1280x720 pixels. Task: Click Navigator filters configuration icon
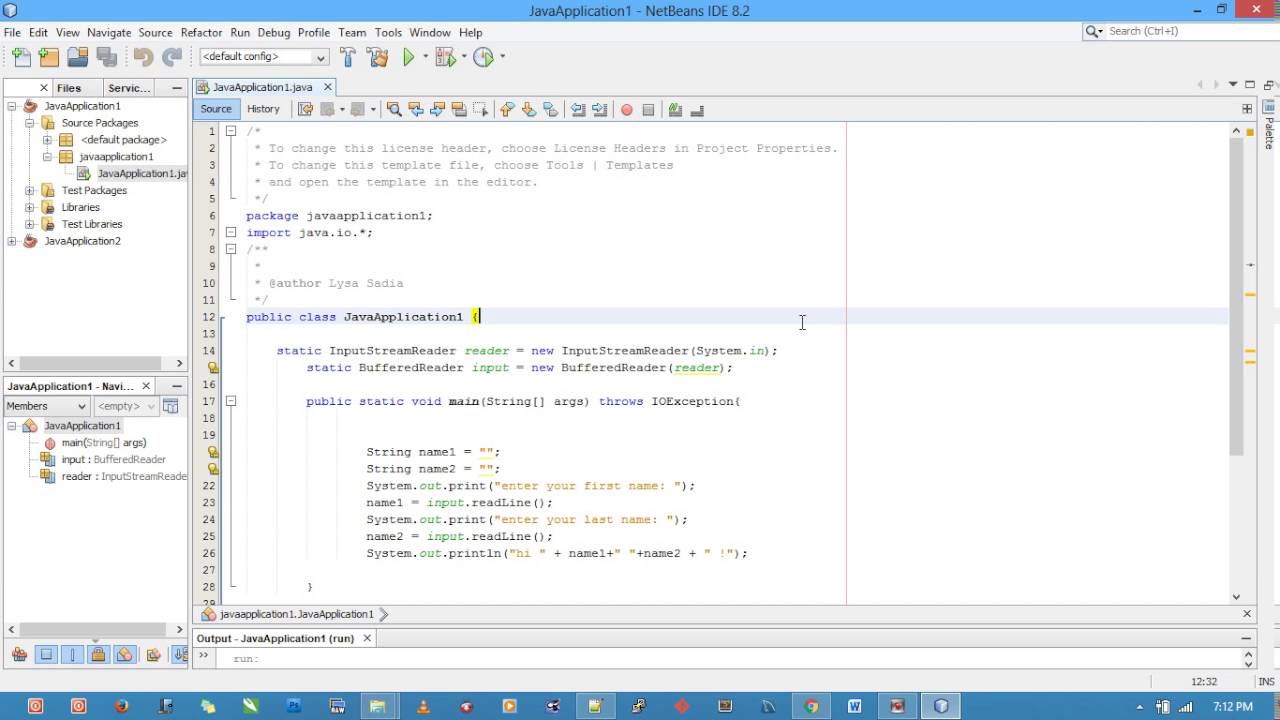point(170,406)
